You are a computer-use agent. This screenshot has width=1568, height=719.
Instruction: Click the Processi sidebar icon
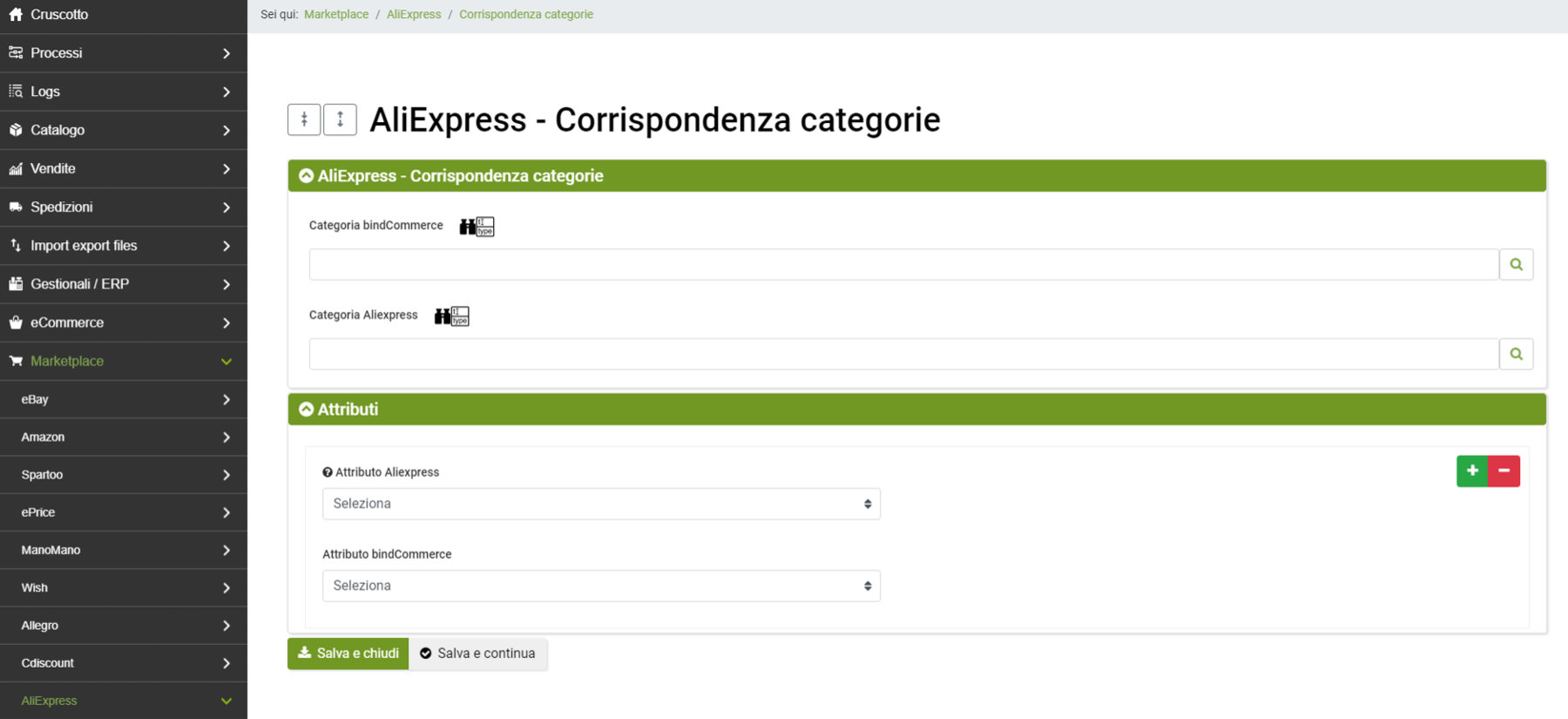coord(16,53)
